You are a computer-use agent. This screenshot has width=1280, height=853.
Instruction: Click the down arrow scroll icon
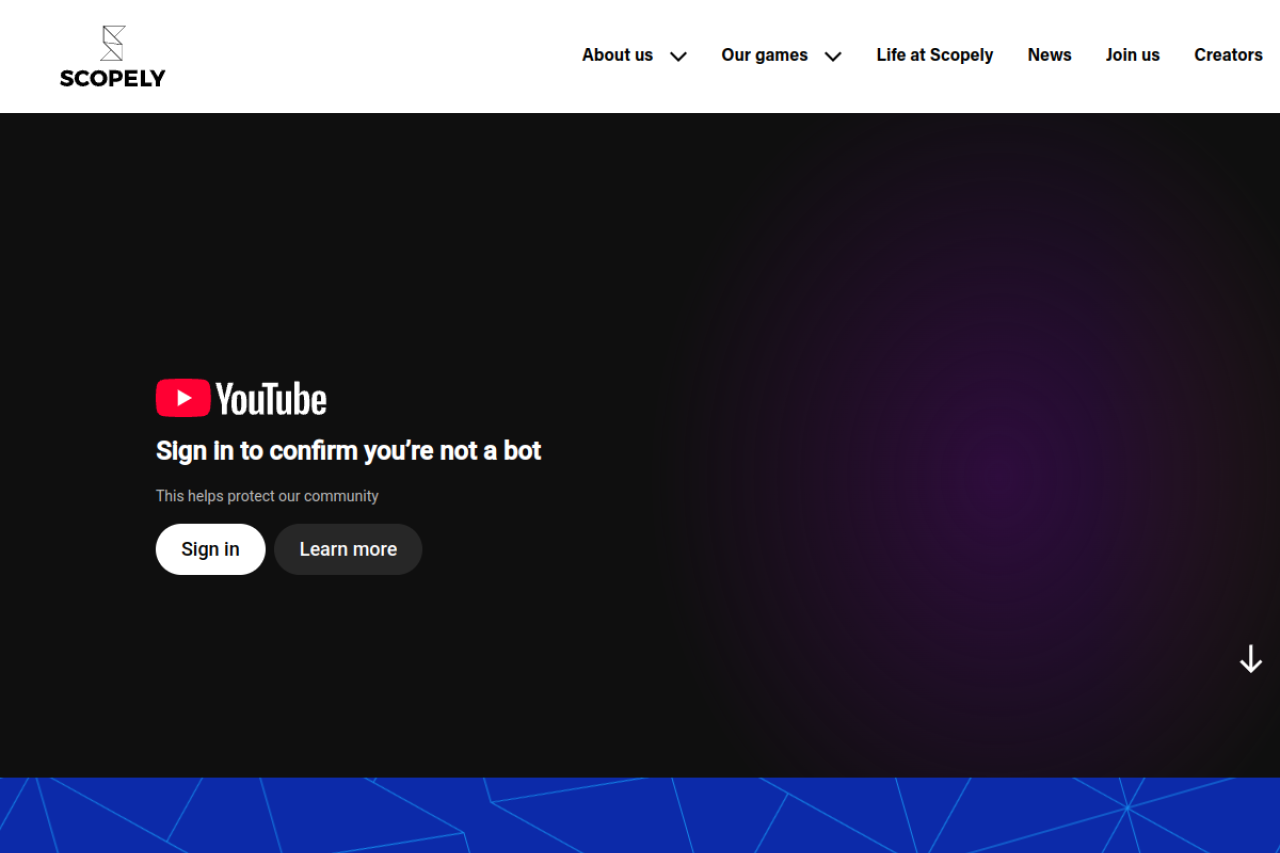point(1250,659)
